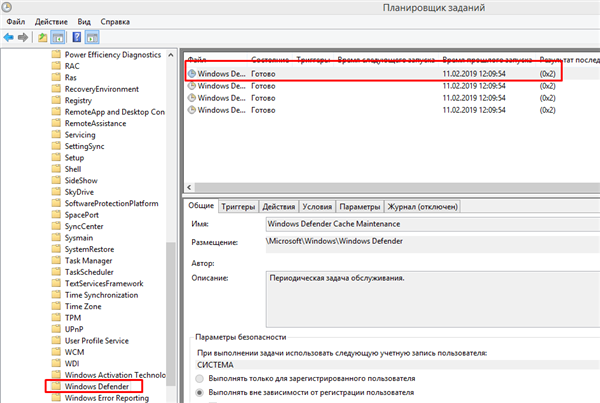This screenshot has height=403, width=600.
Task: Sort by Время следующего запуска column header
Action: (x=386, y=60)
